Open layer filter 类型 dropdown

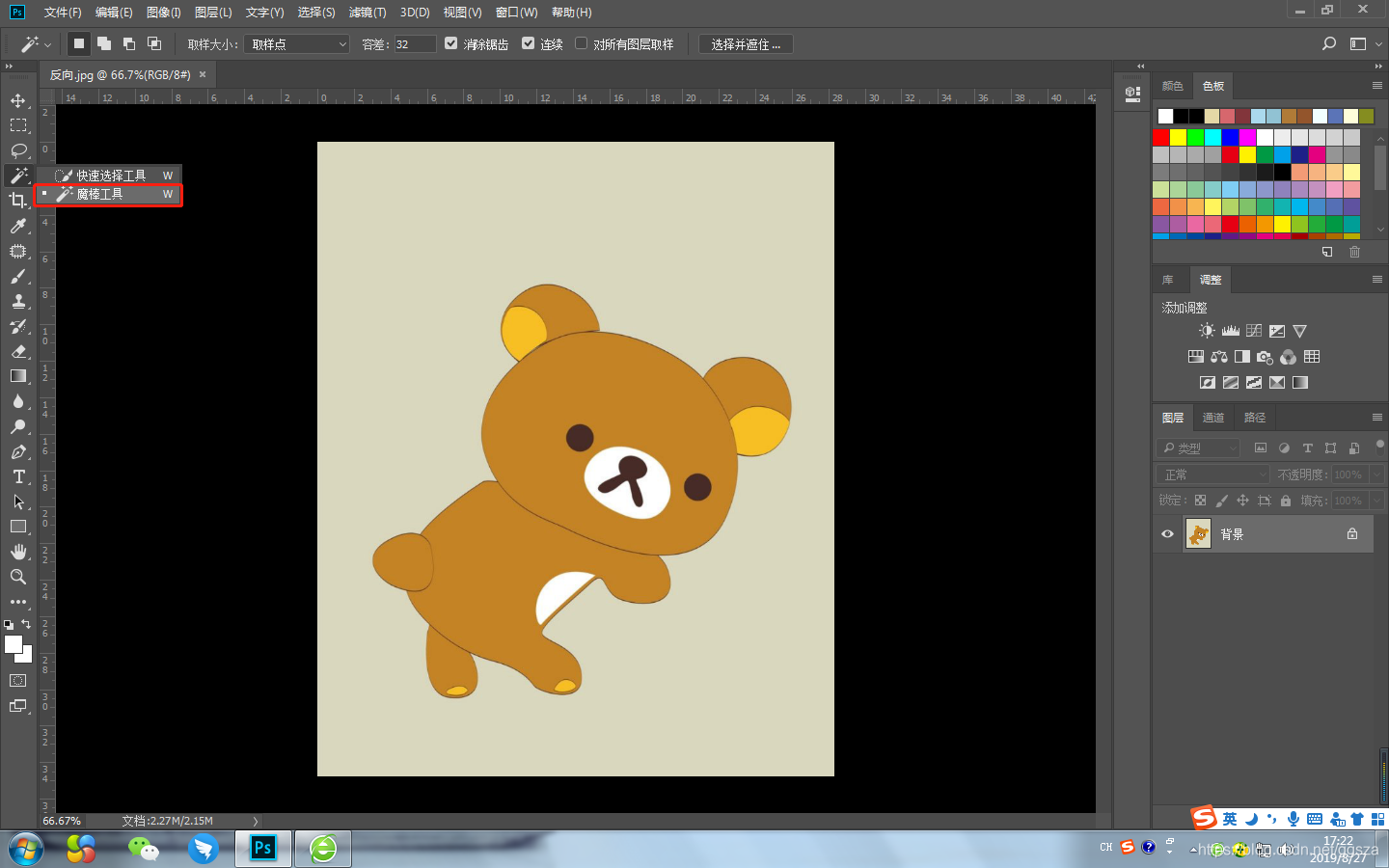1198,448
